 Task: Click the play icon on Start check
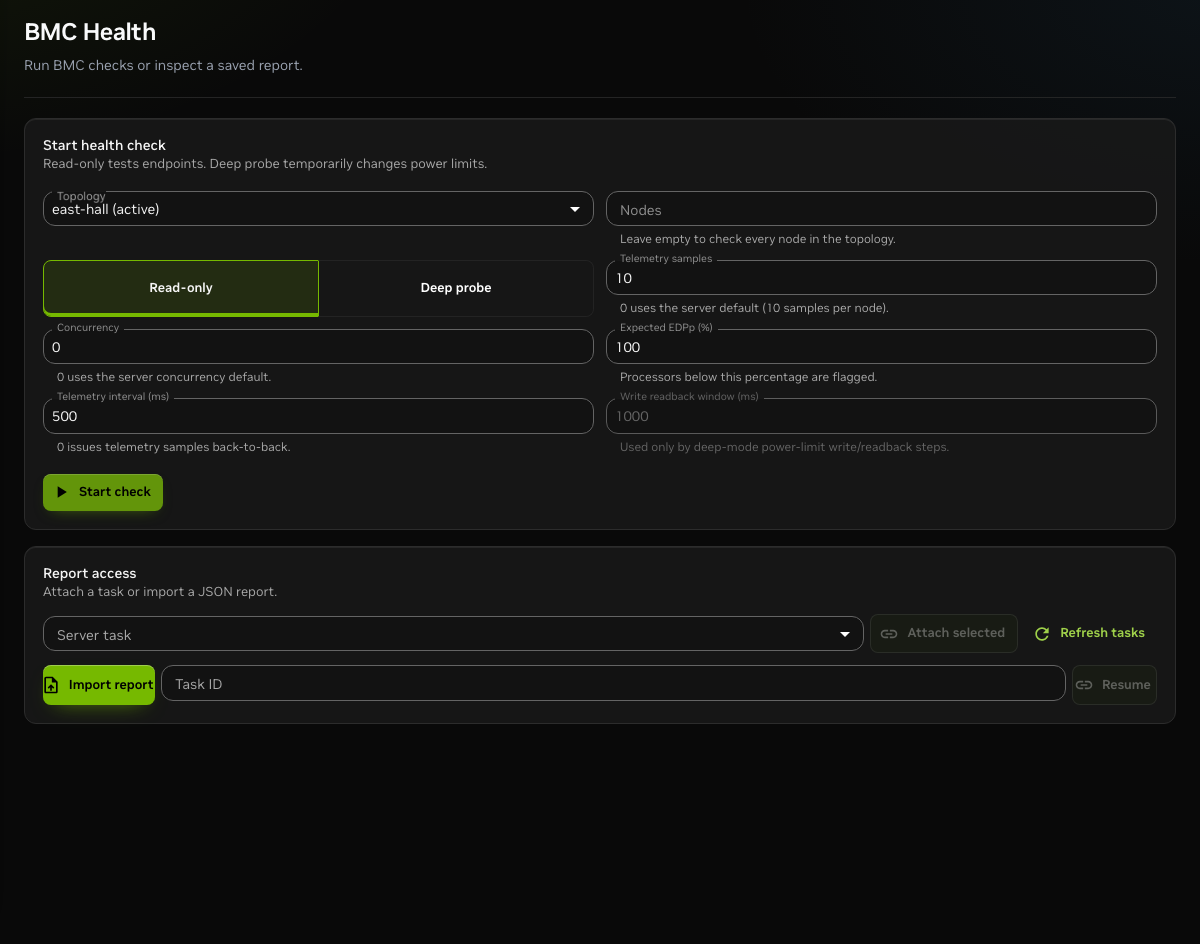click(62, 492)
